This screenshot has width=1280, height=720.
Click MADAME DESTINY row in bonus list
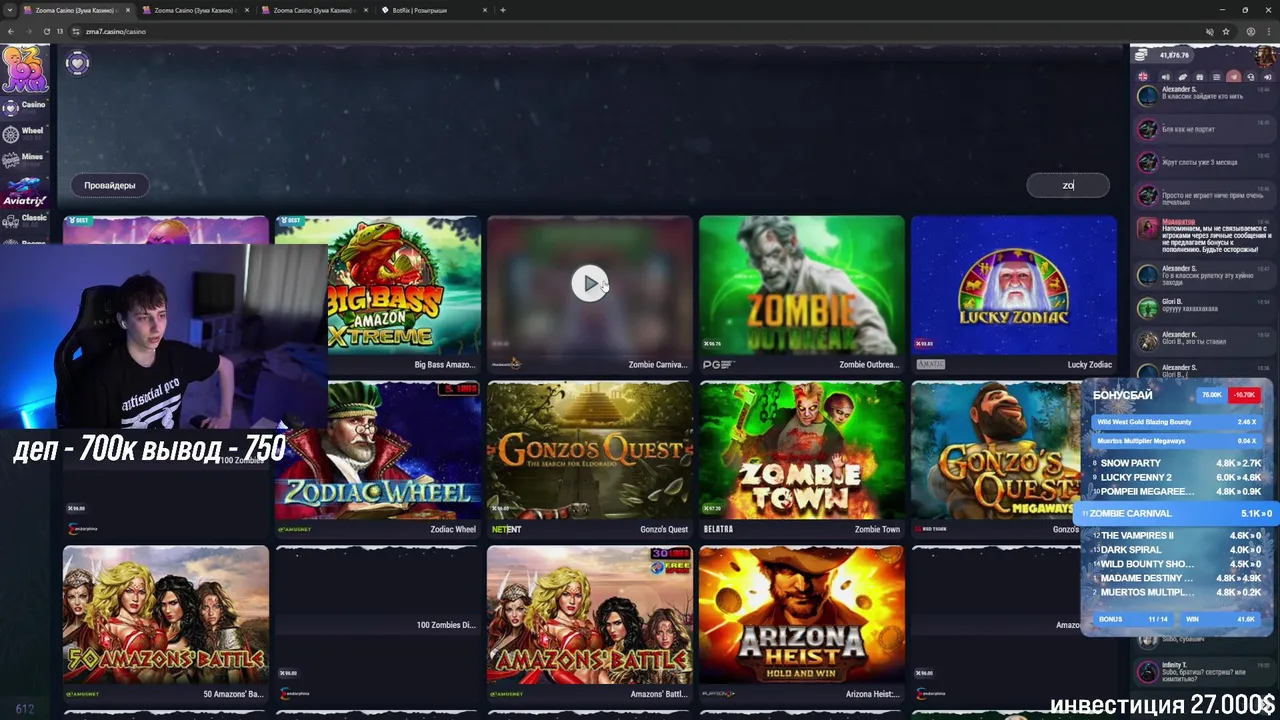[x=1178, y=578]
